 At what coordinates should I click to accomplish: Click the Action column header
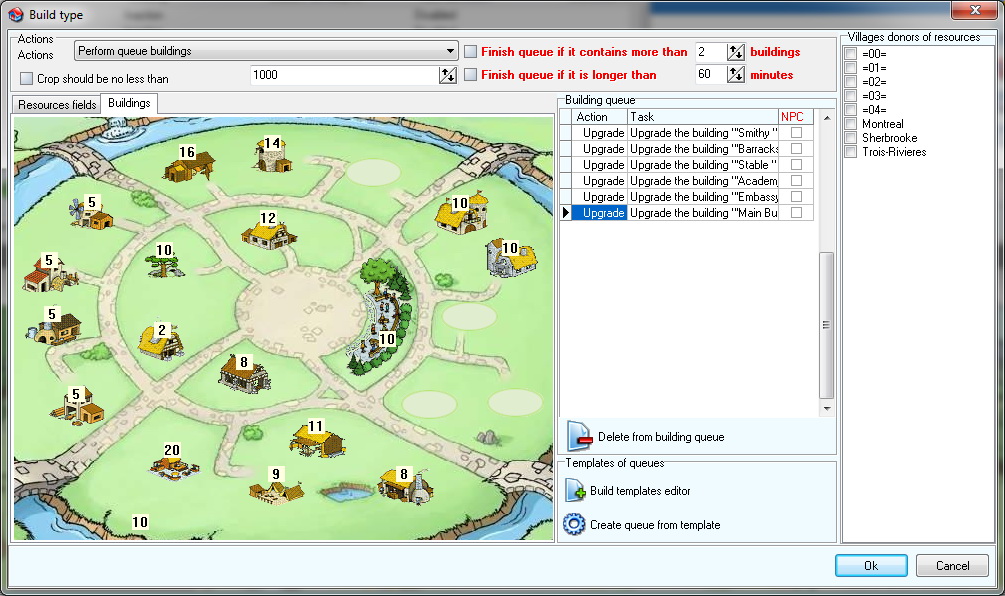[599, 117]
